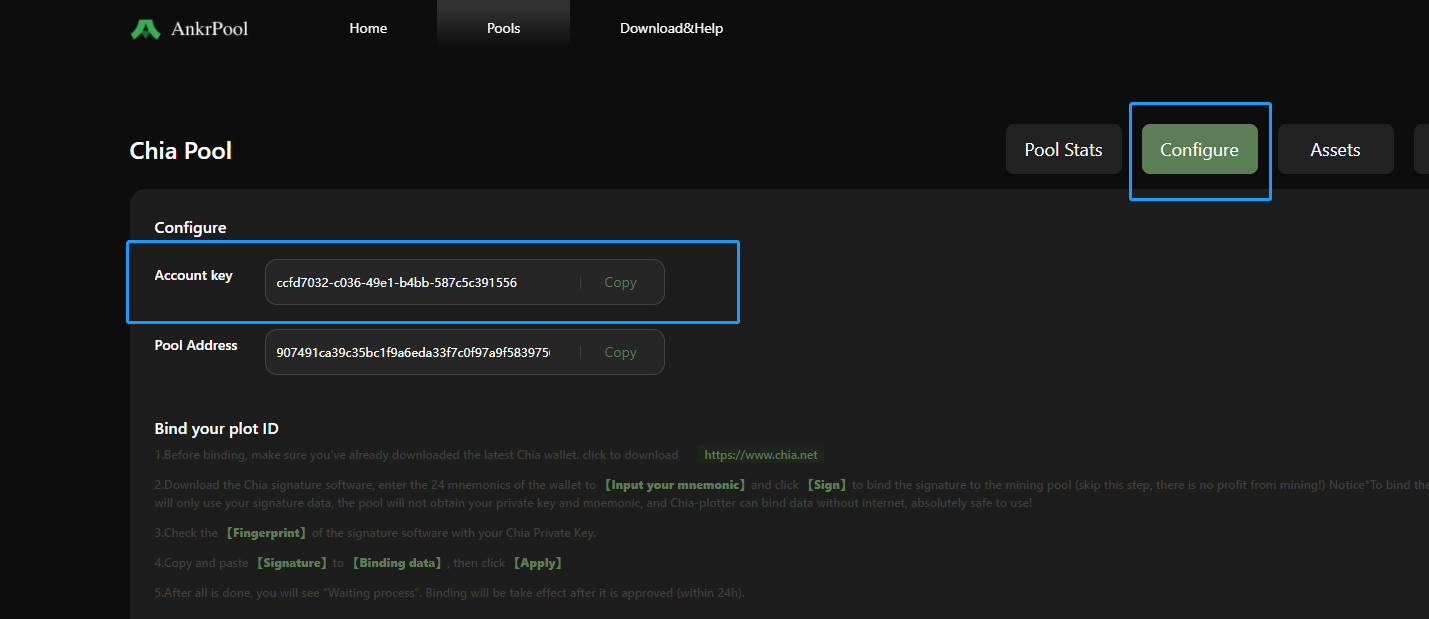
Task: Open Download&Help page
Action: click(671, 28)
